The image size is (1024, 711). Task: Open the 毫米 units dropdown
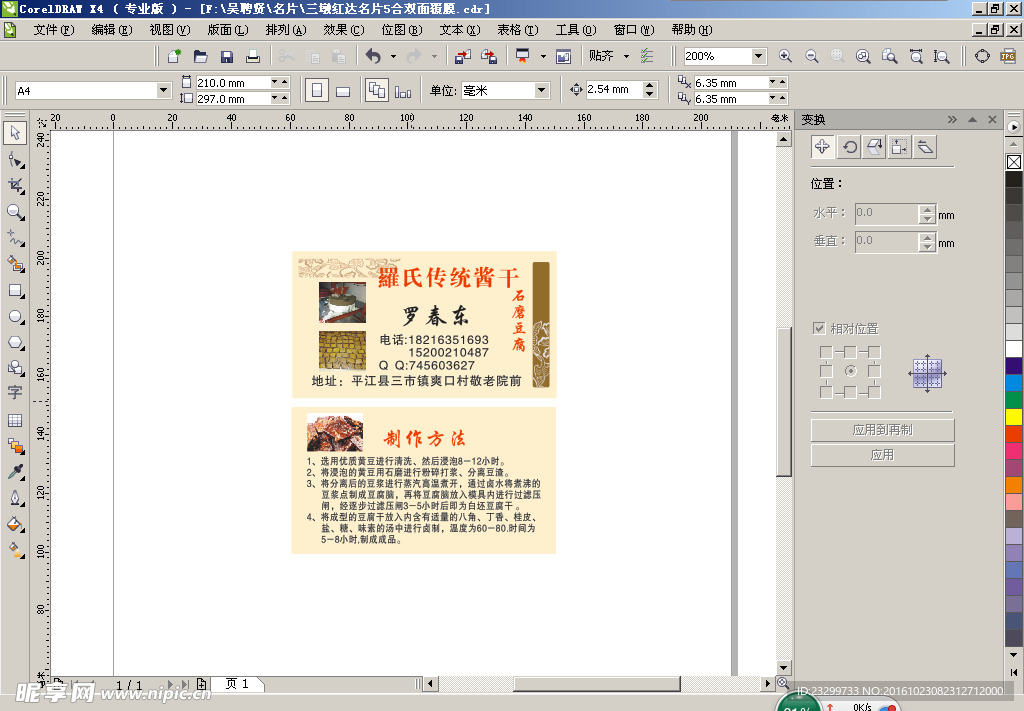(x=541, y=91)
